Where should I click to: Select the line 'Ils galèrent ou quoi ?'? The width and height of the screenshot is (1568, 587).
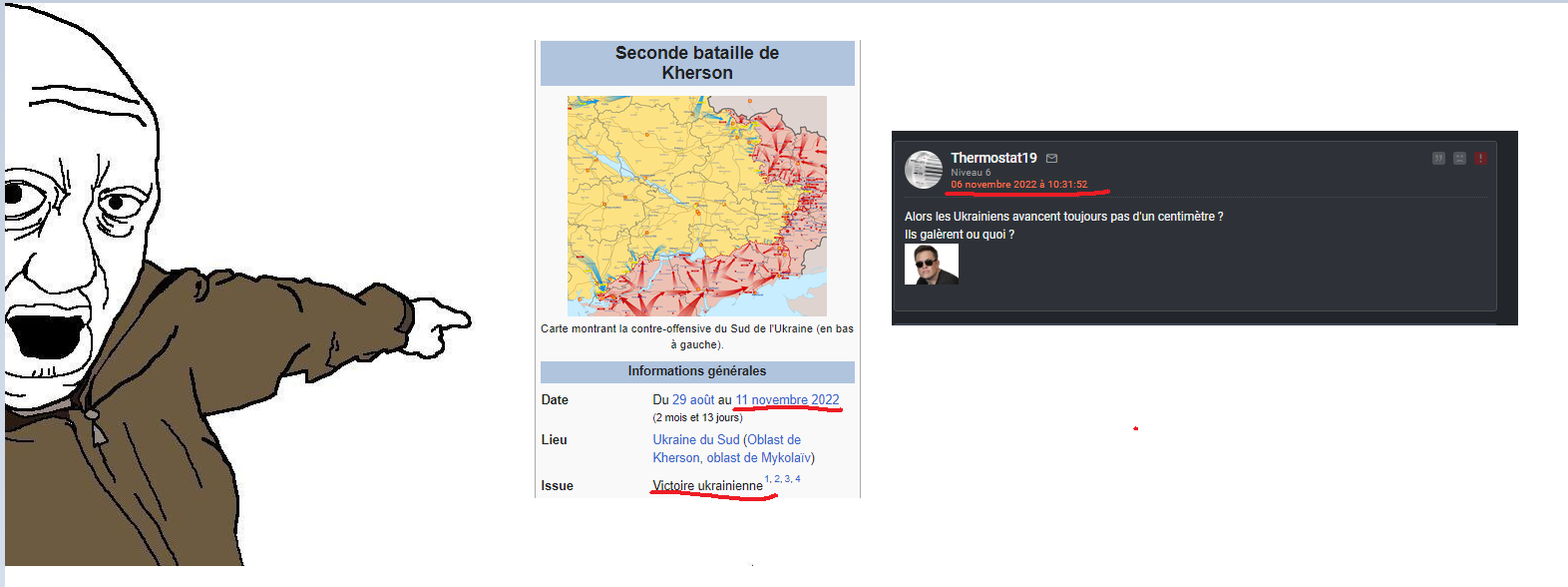[x=960, y=235]
